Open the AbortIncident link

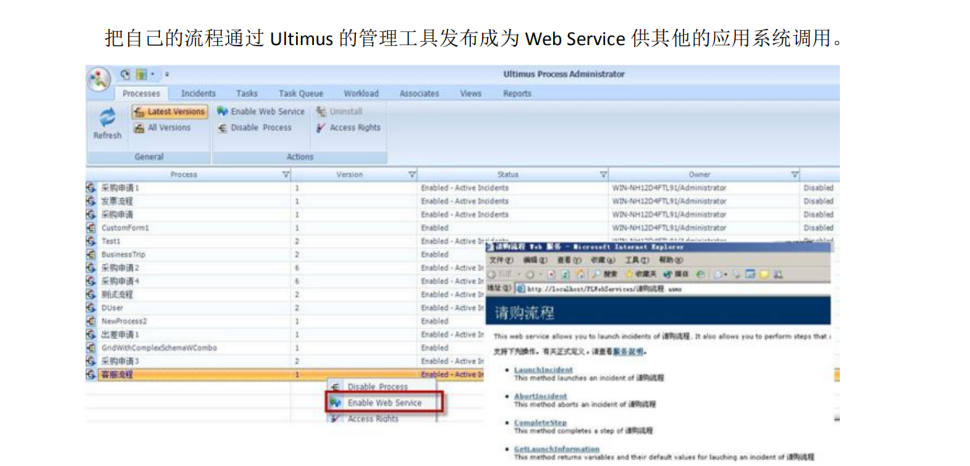pos(540,396)
